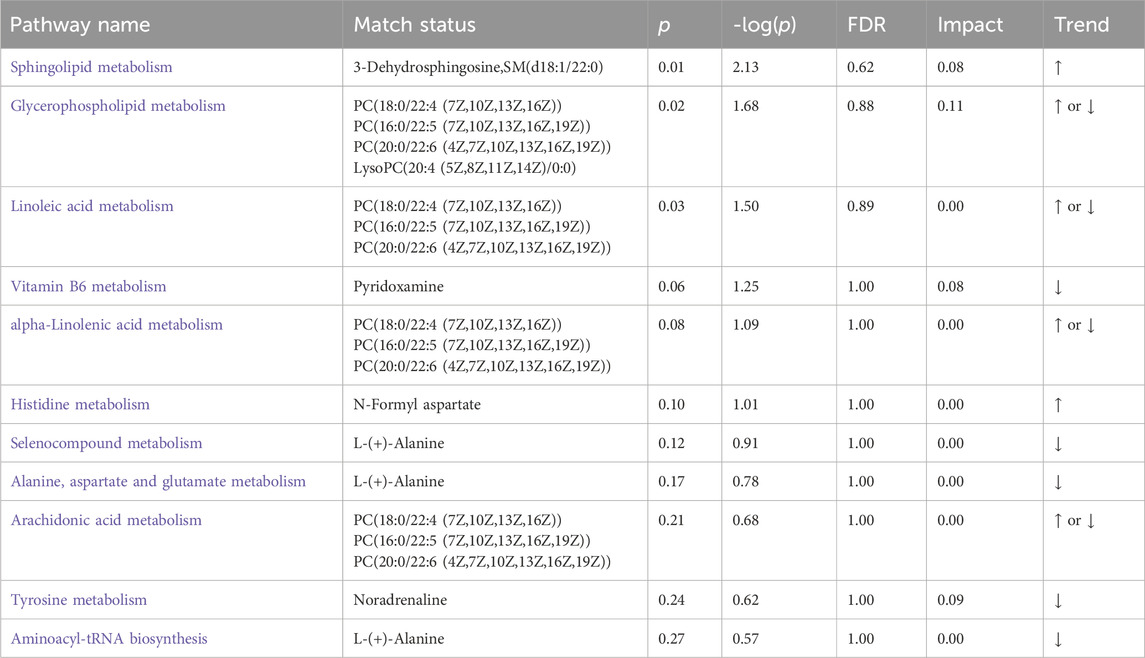Click the up arrow in Sphingolipid row
Viewport: 1145px width, 658px height.
click(x=1058, y=68)
